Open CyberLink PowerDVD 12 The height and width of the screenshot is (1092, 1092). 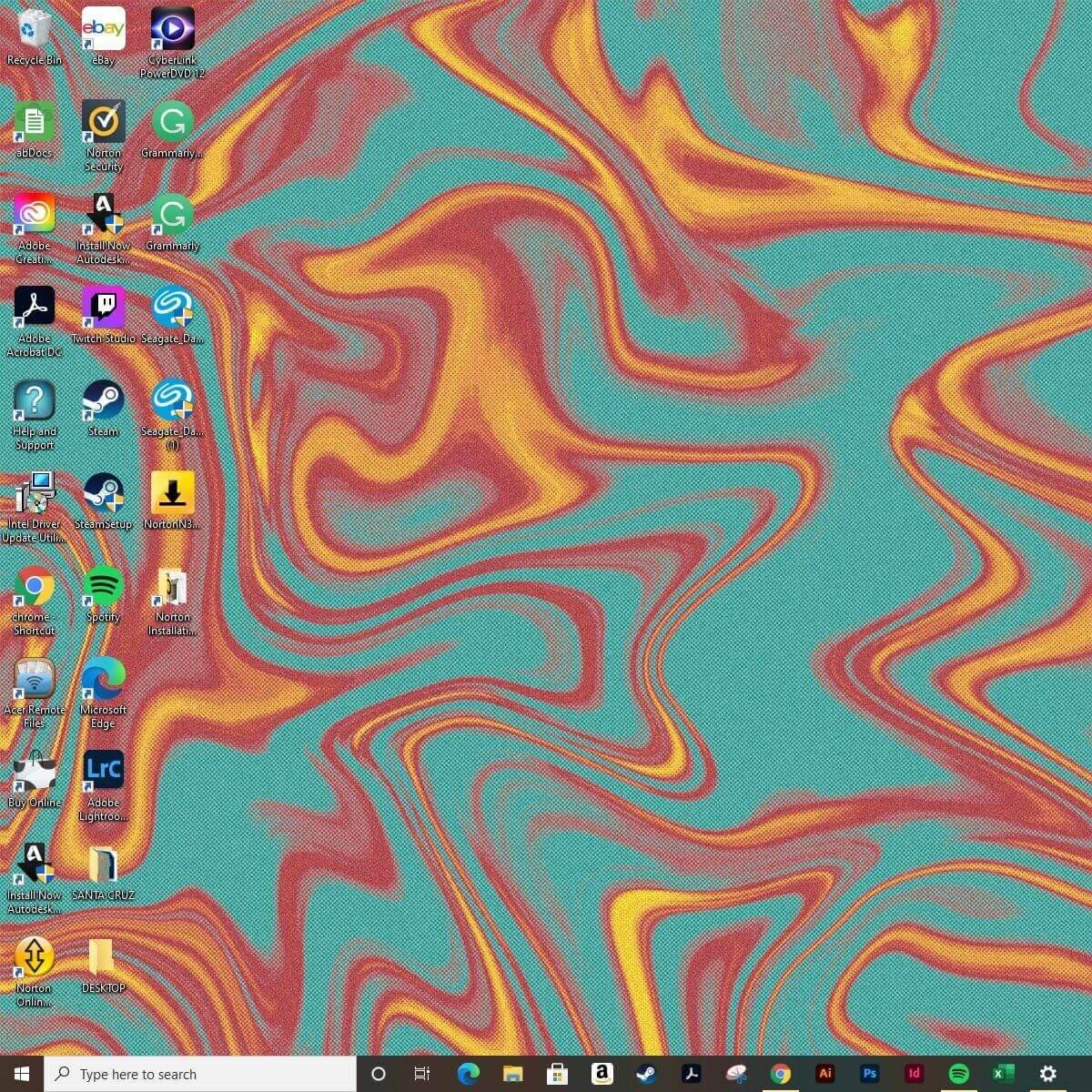(171, 27)
